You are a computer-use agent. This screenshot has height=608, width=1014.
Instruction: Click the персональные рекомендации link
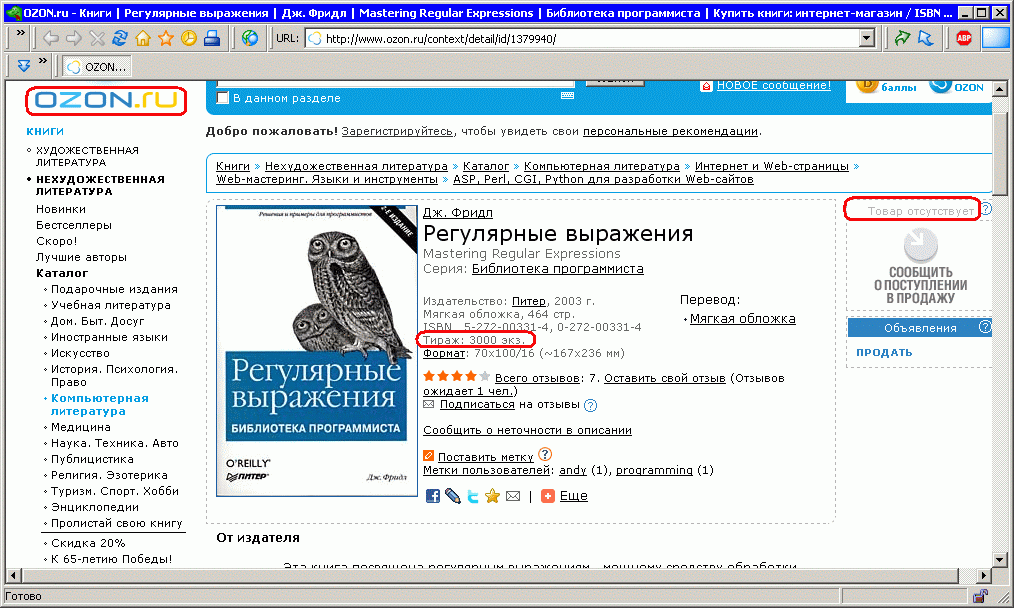pyautogui.click(x=671, y=131)
